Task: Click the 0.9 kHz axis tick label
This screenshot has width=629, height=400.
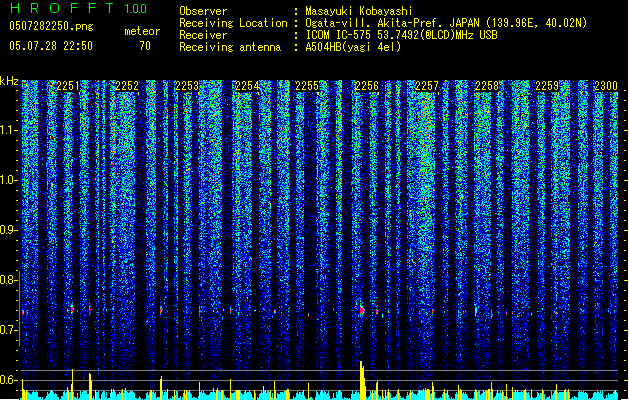Action: pos(8,230)
